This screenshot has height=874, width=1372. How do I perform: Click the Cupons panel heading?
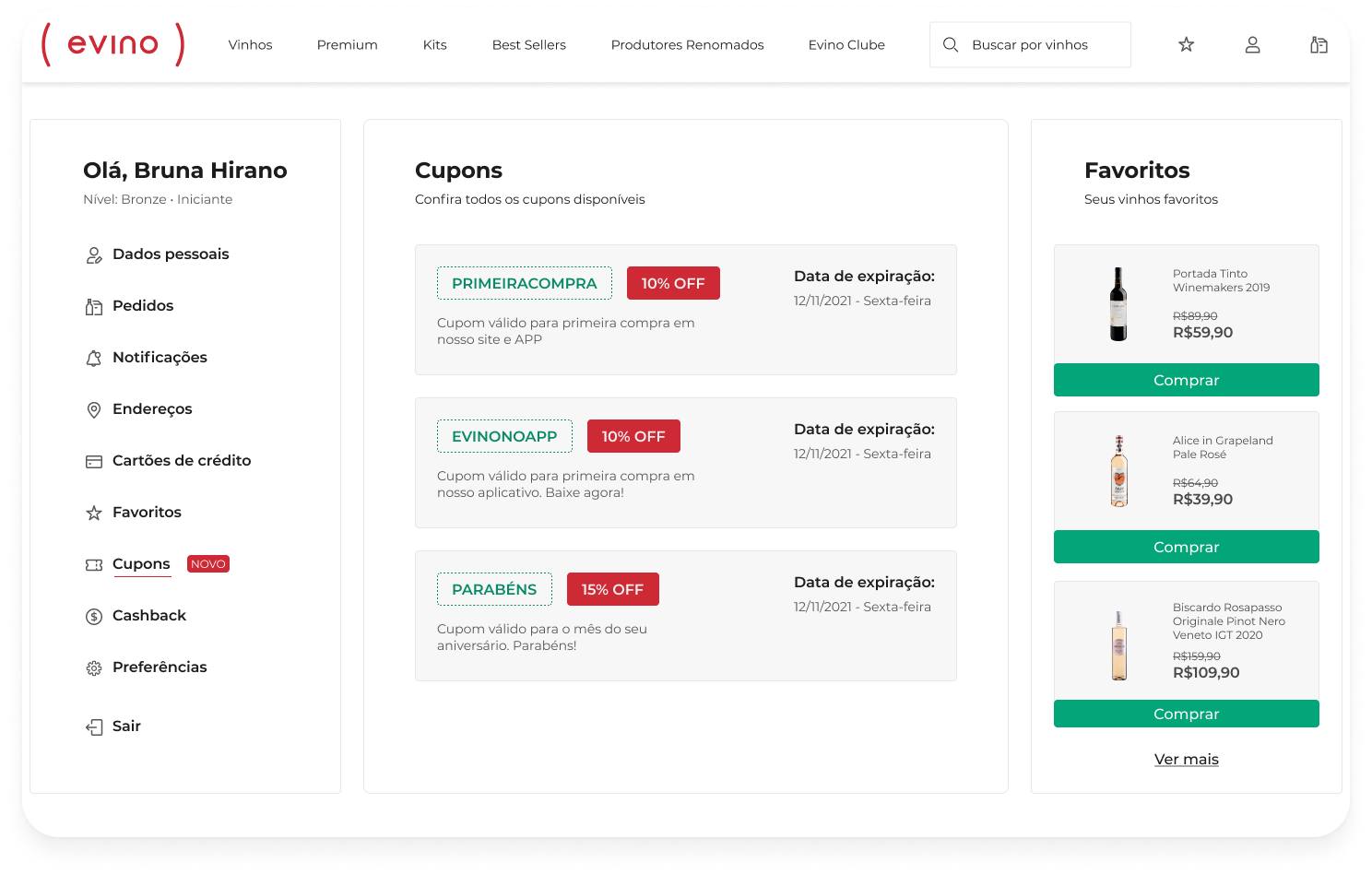tap(458, 171)
